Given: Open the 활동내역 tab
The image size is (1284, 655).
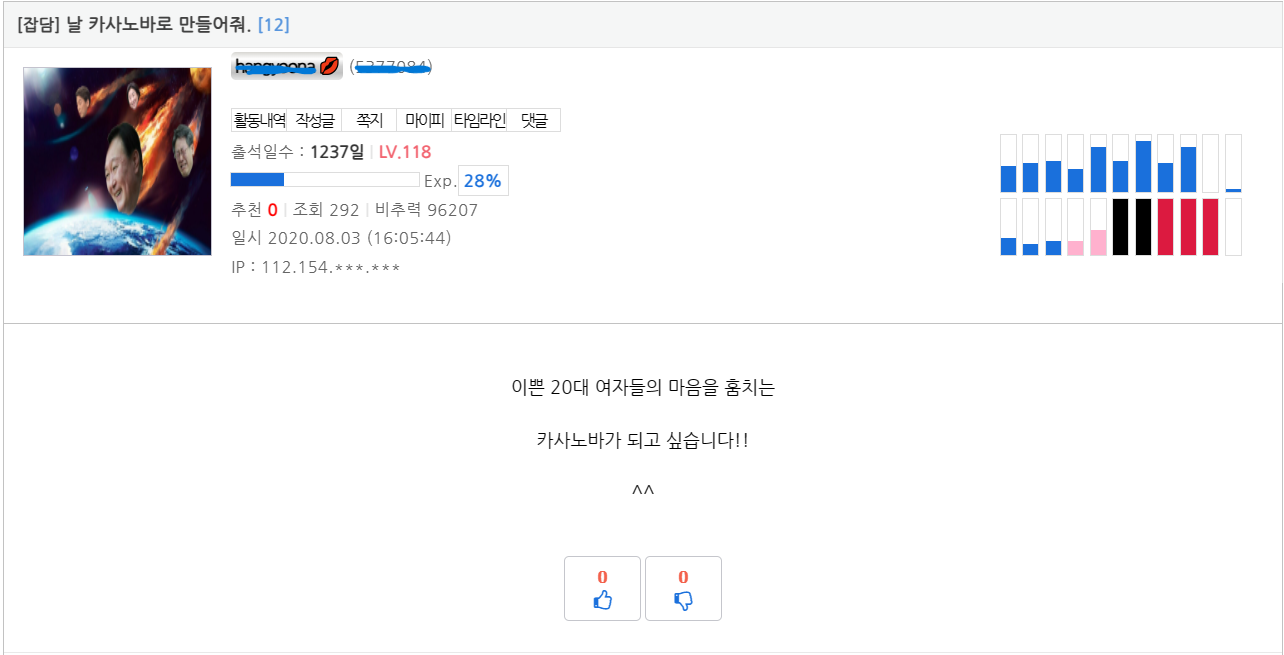Looking at the screenshot, I should point(259,120).
